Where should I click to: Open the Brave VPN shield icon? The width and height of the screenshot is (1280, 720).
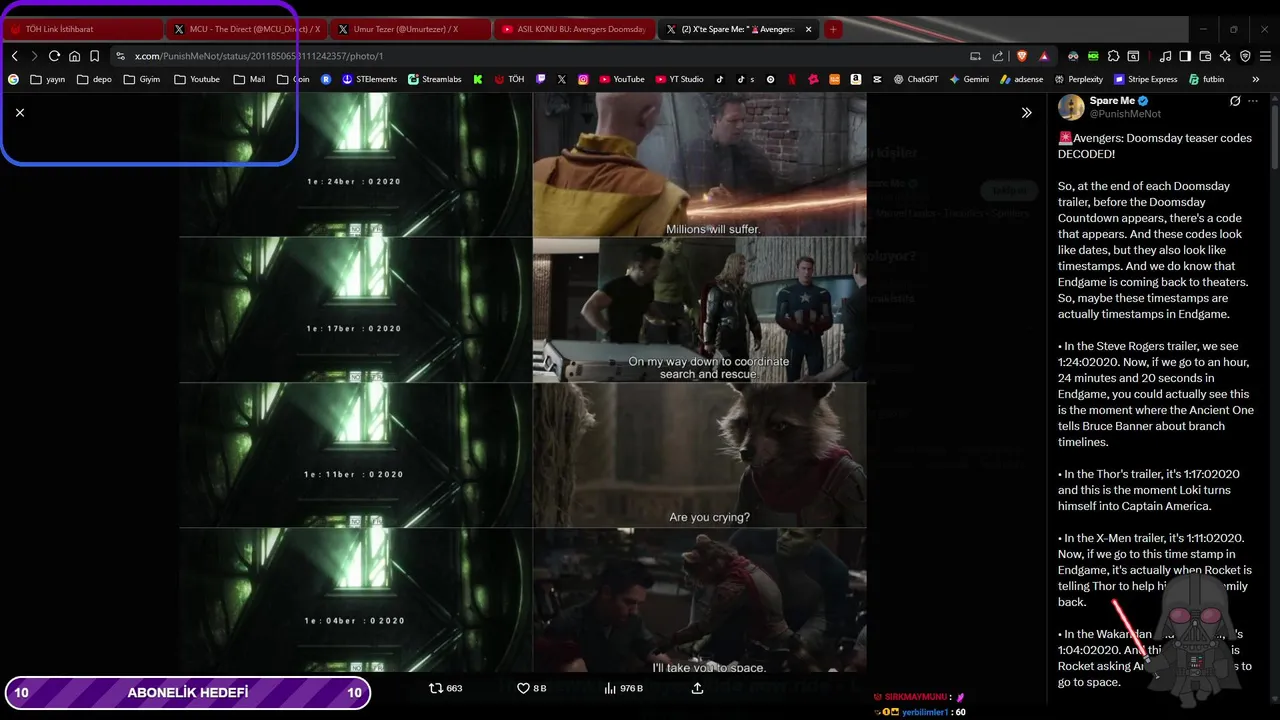1245,56
